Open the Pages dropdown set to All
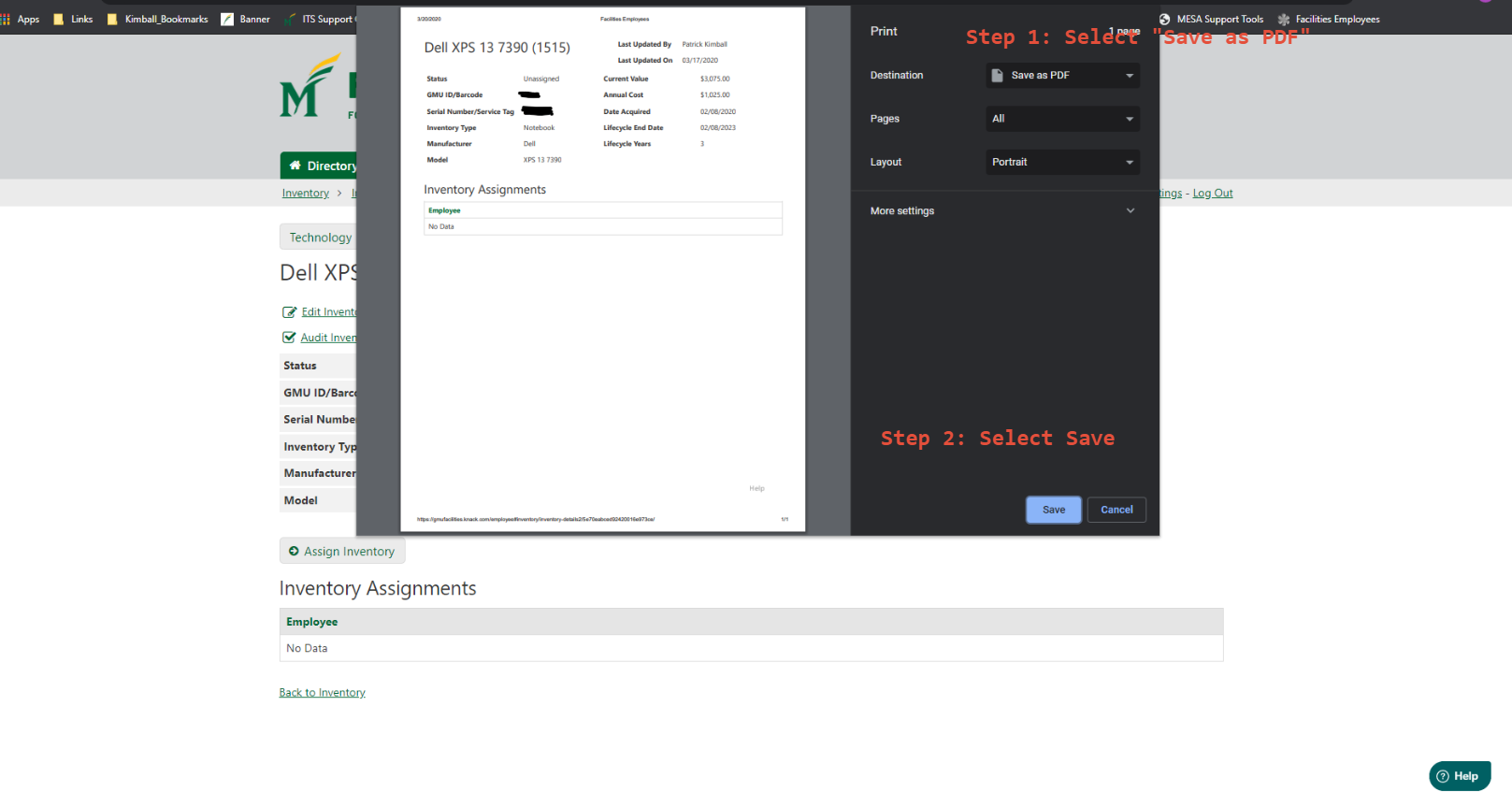The image size is (1512, 807). [1062, 119]
